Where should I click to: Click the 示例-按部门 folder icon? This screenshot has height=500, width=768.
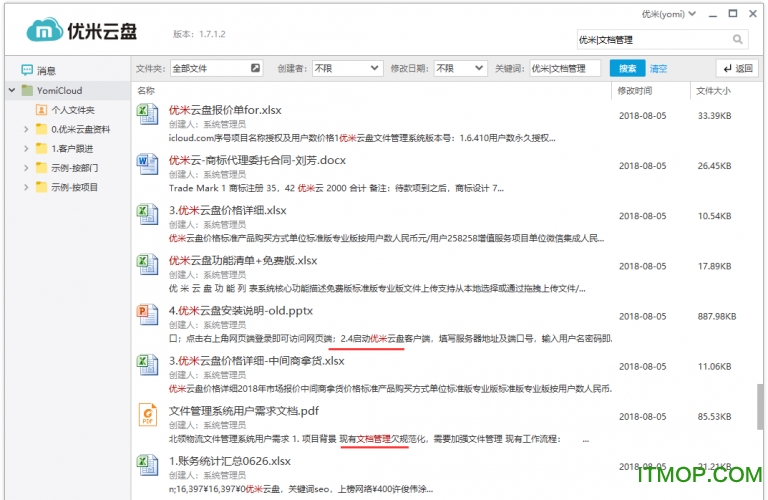[x=42, y=168]
